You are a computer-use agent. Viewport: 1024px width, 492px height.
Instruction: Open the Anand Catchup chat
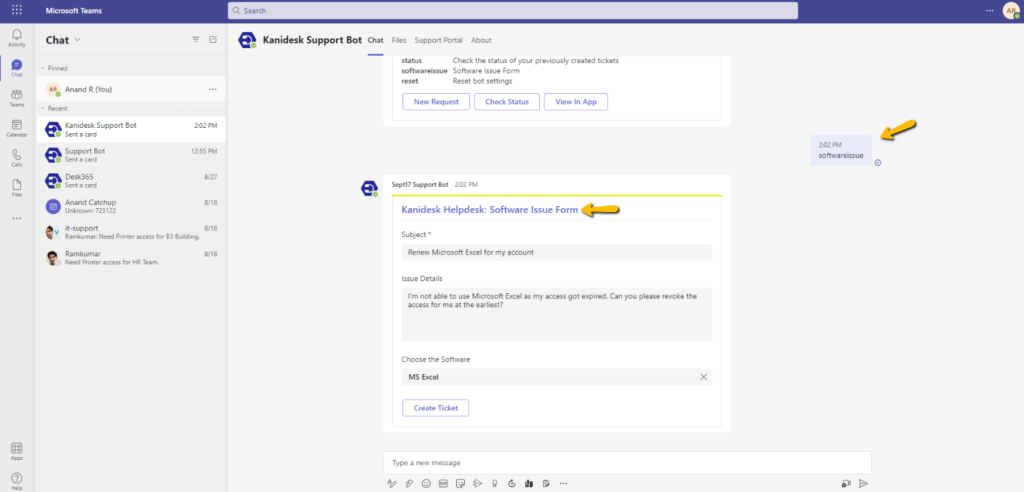pos(131,206)
